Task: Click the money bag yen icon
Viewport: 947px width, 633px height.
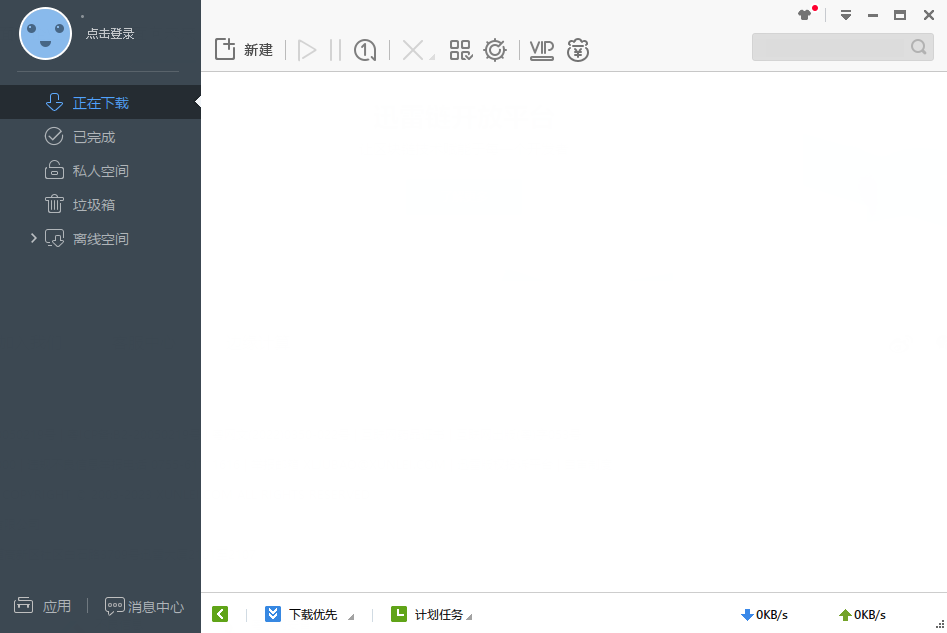Action: [578, 50]
